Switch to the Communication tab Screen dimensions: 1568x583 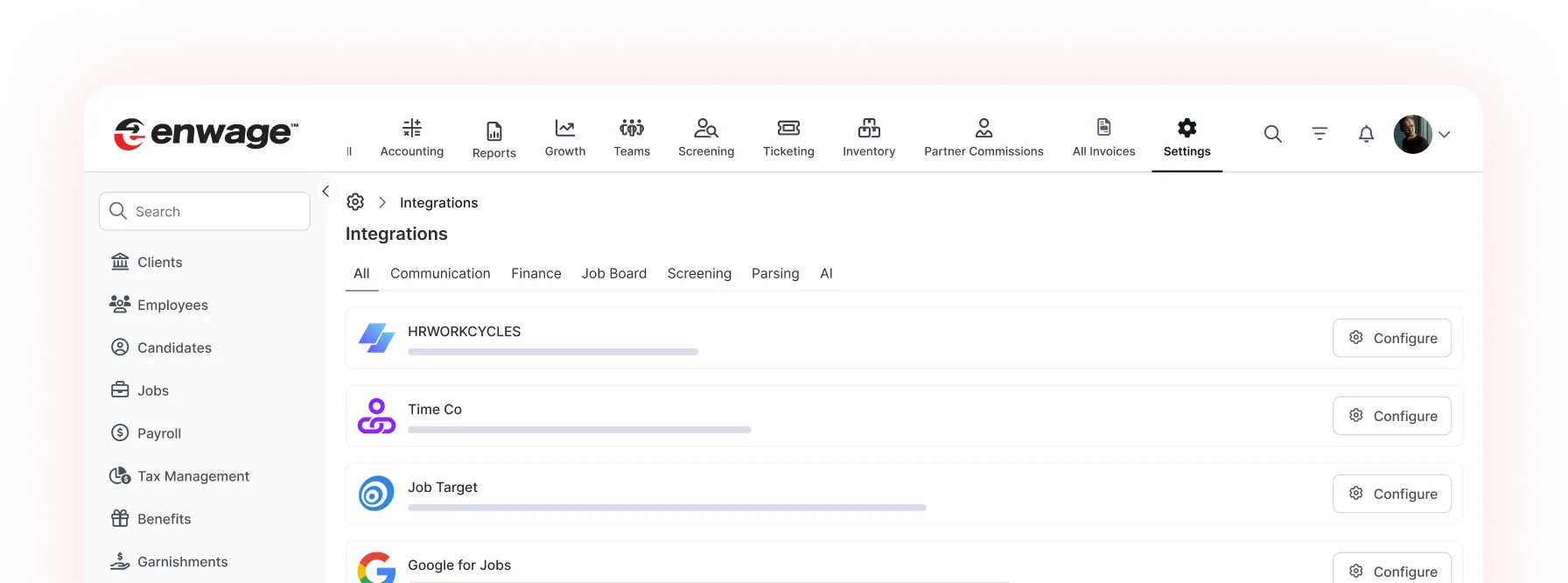tap(440, 274)
